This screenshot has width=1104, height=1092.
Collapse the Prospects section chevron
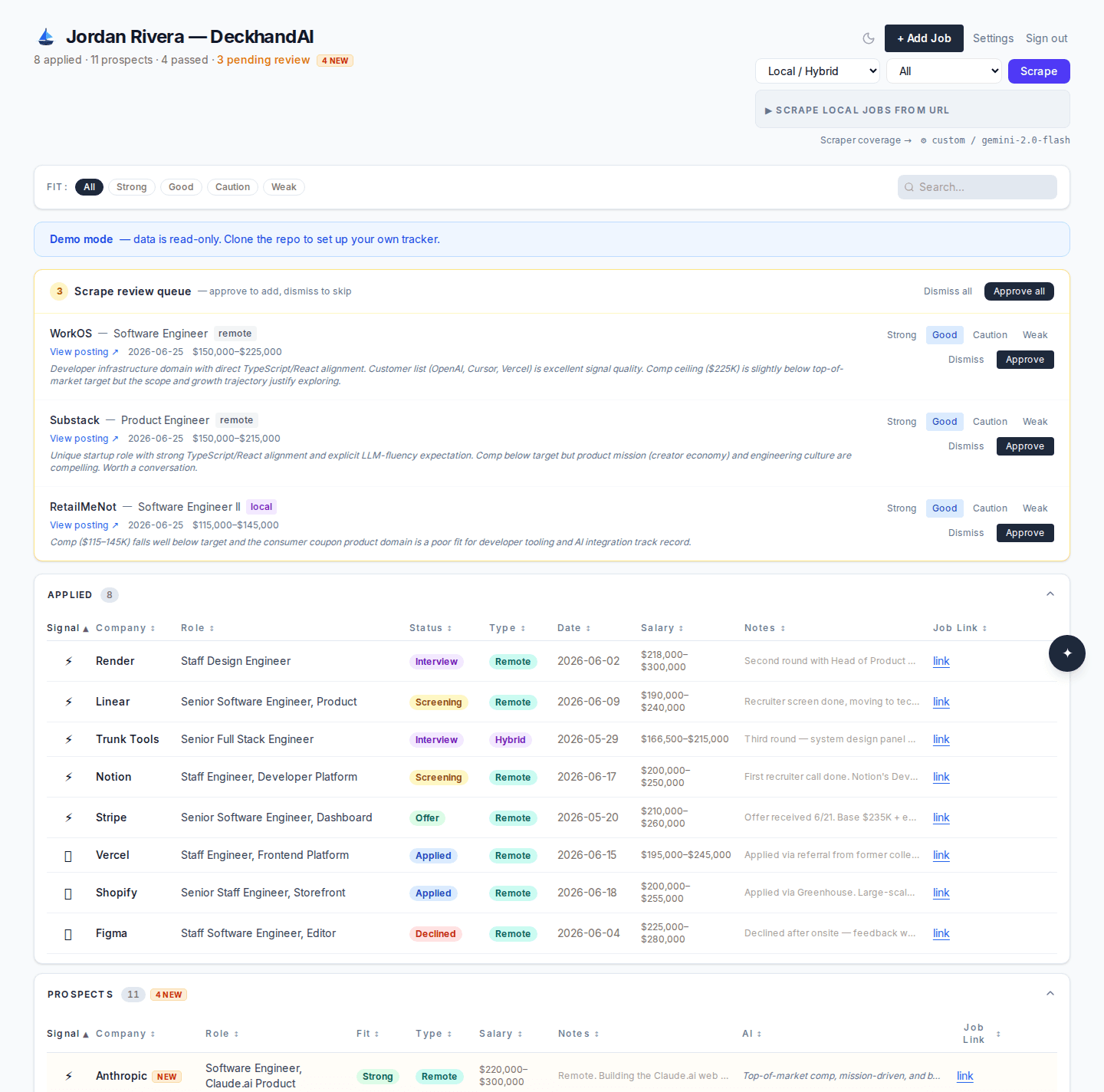[1050, 994]
